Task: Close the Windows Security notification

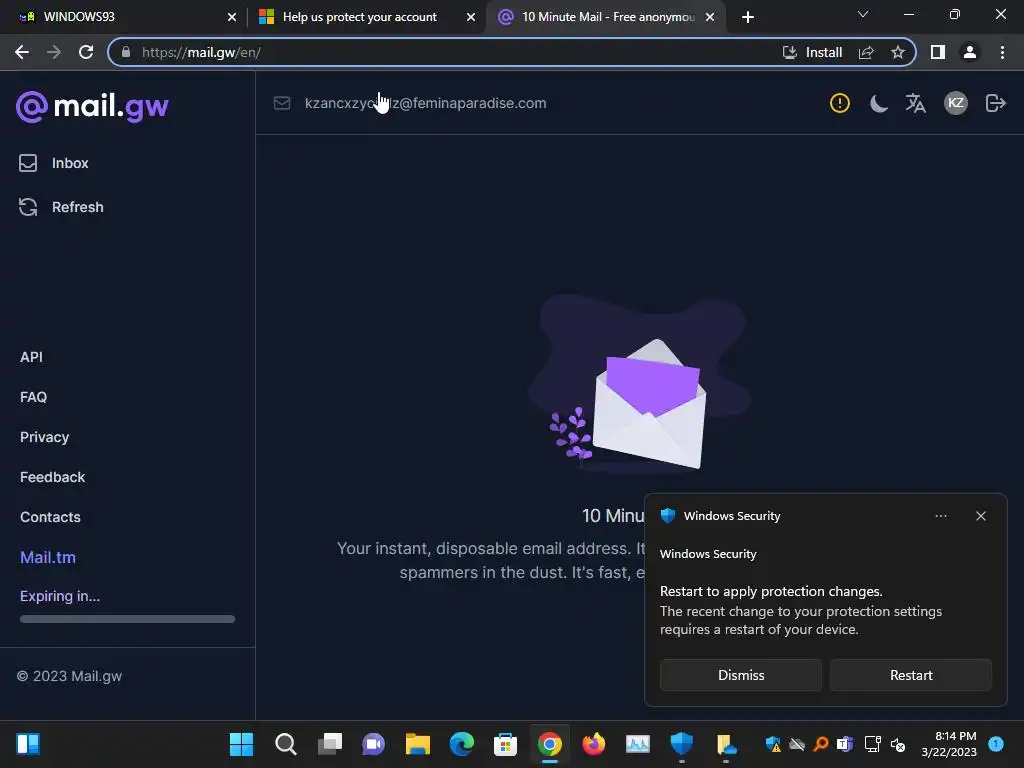Action: point(981,516)
